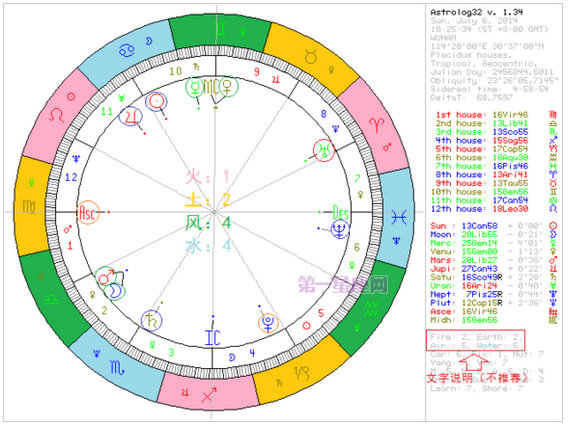Image resolution: width=568 pixels, height=425 pixels.
Task: Click the '12th house: 18Leo30' line
Action: pos(480,209)
